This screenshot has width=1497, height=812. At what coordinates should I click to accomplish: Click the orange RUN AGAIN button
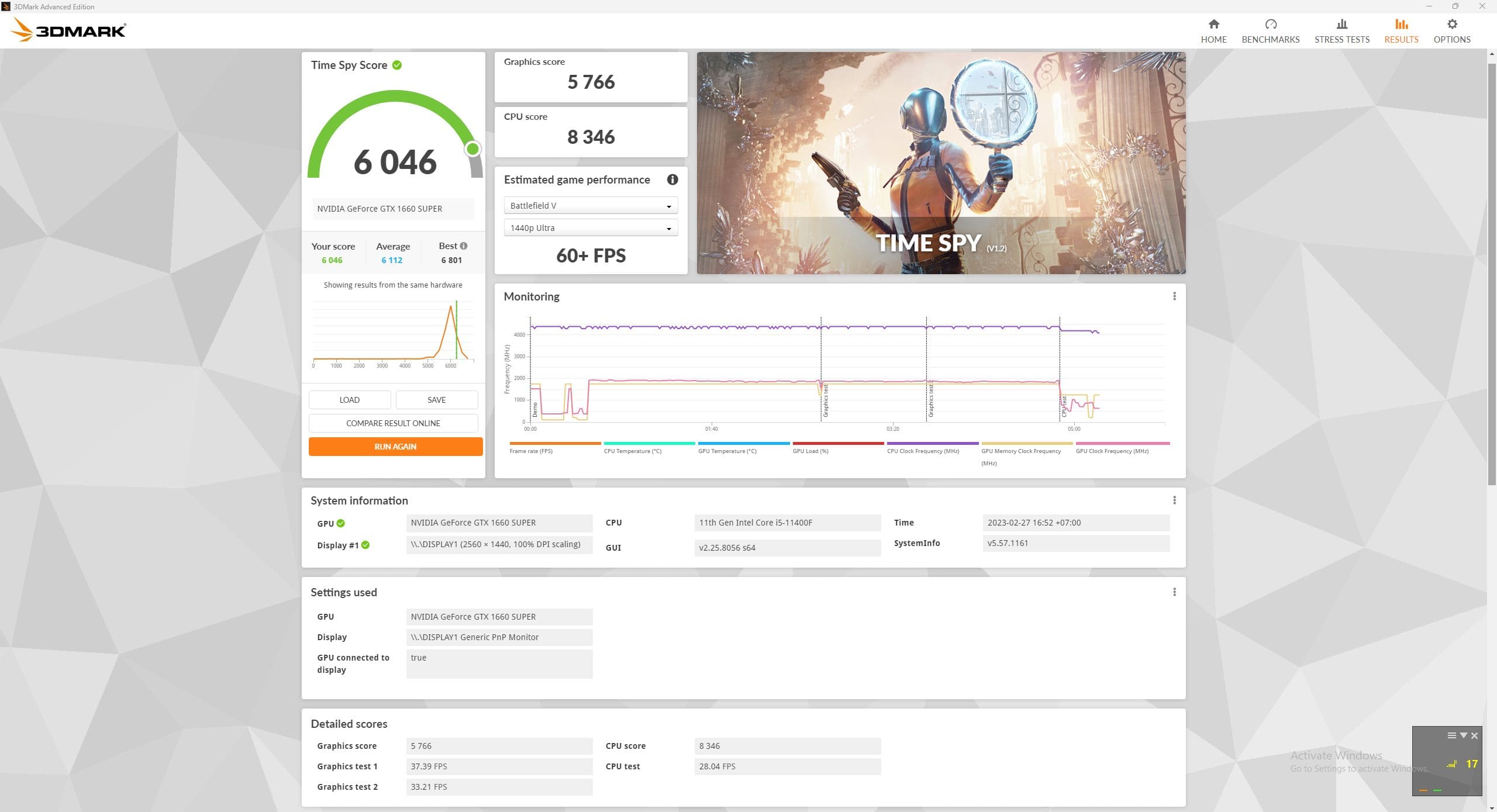(x=395, y=447)
